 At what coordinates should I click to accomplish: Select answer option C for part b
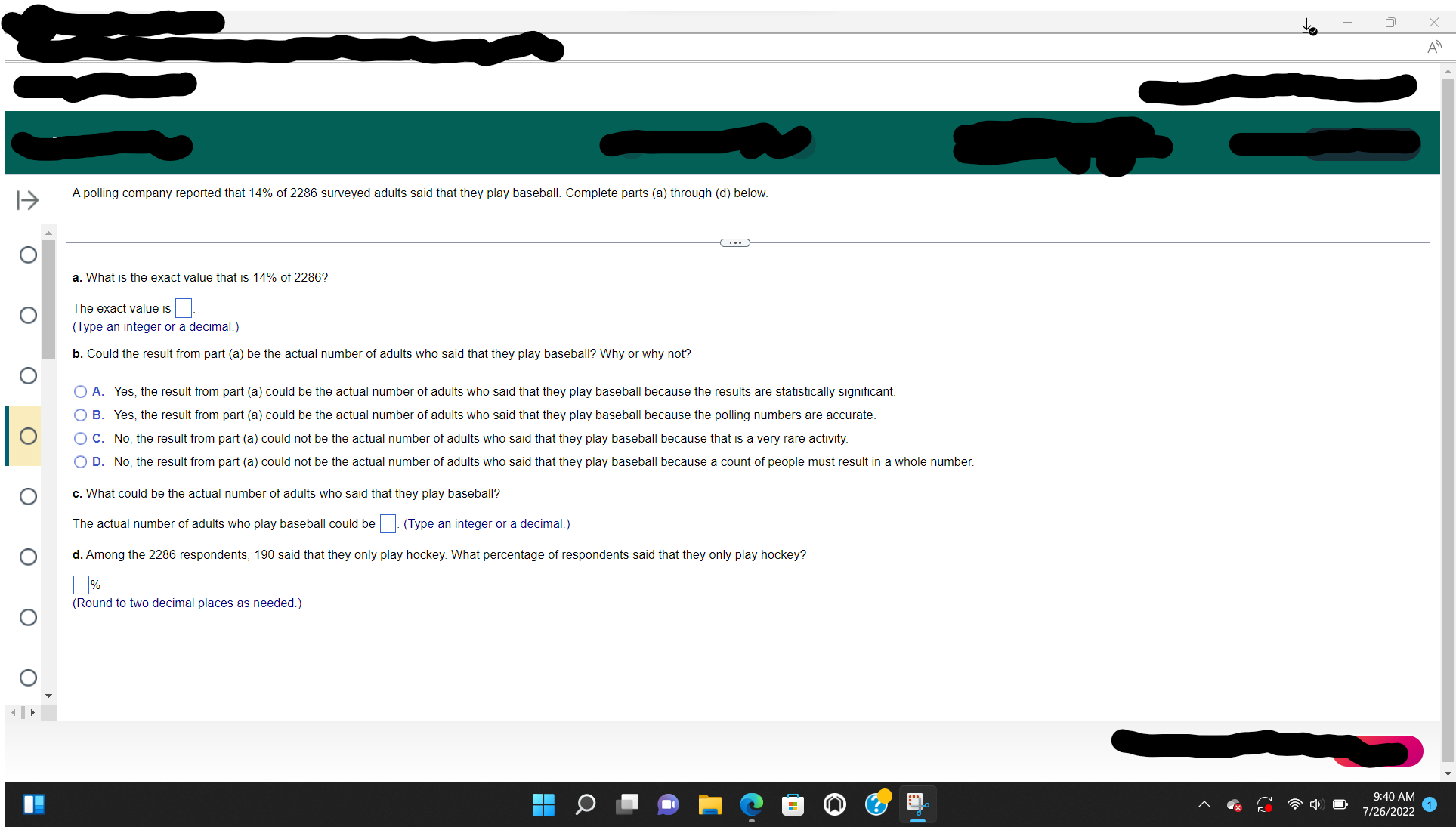pyautogui.click(x=81, y=439)
